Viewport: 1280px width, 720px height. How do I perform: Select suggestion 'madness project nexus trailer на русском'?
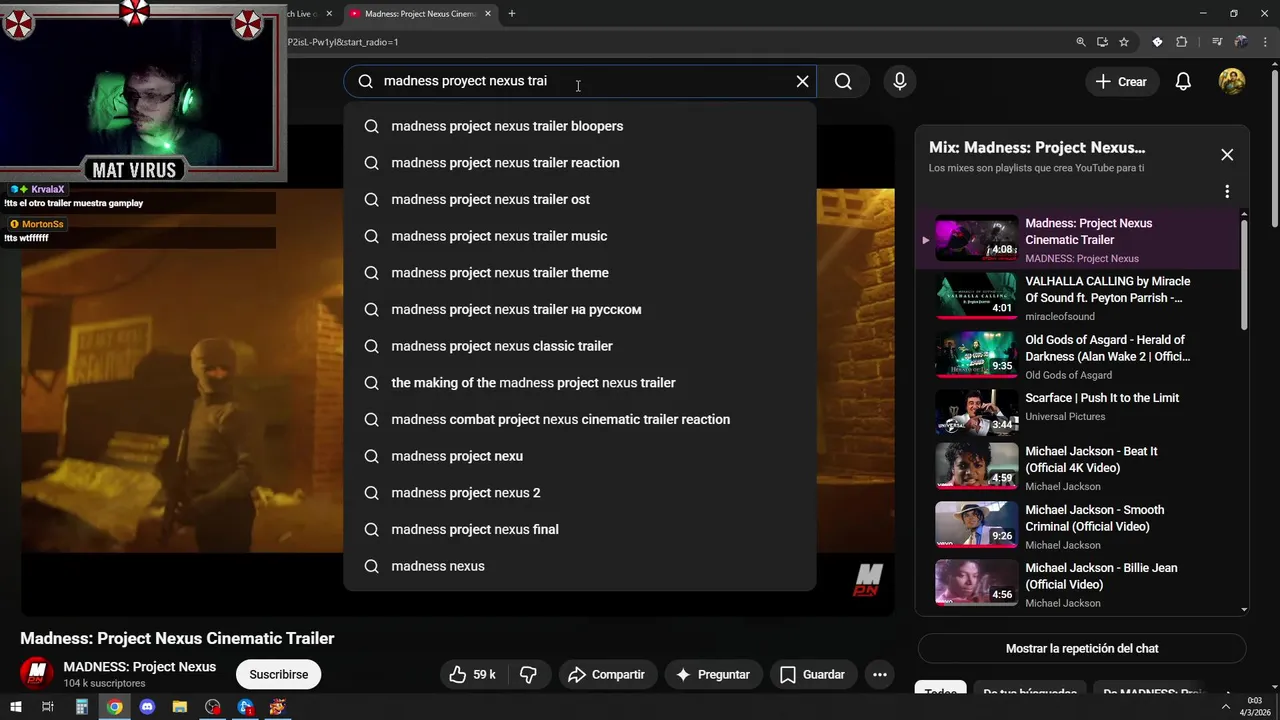point(580,309)
